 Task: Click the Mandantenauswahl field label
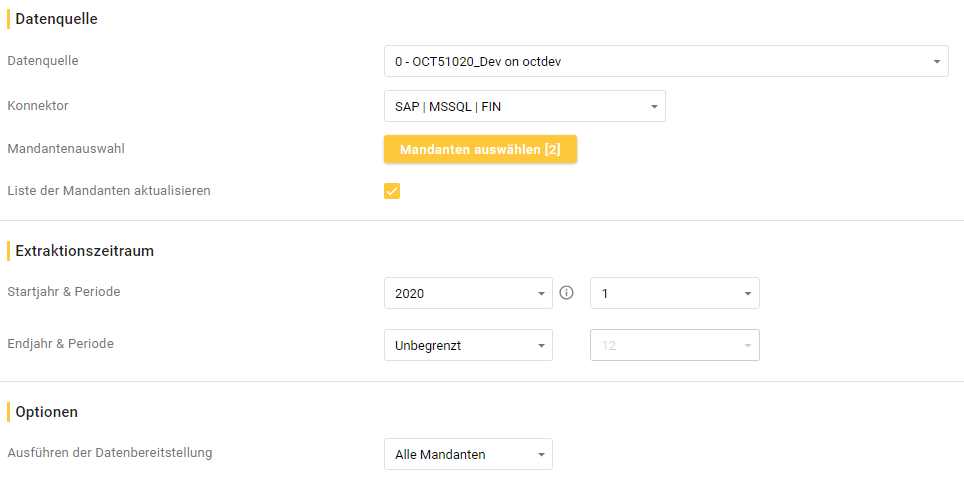pyautogui.click(x=72, y=148)
